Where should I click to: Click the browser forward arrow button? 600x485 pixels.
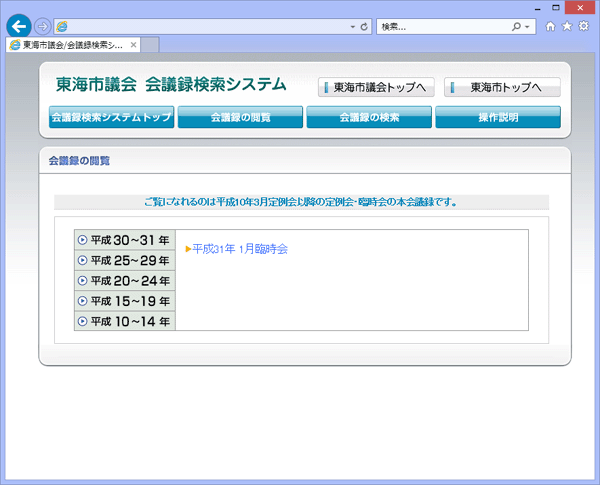pos(42,26)
